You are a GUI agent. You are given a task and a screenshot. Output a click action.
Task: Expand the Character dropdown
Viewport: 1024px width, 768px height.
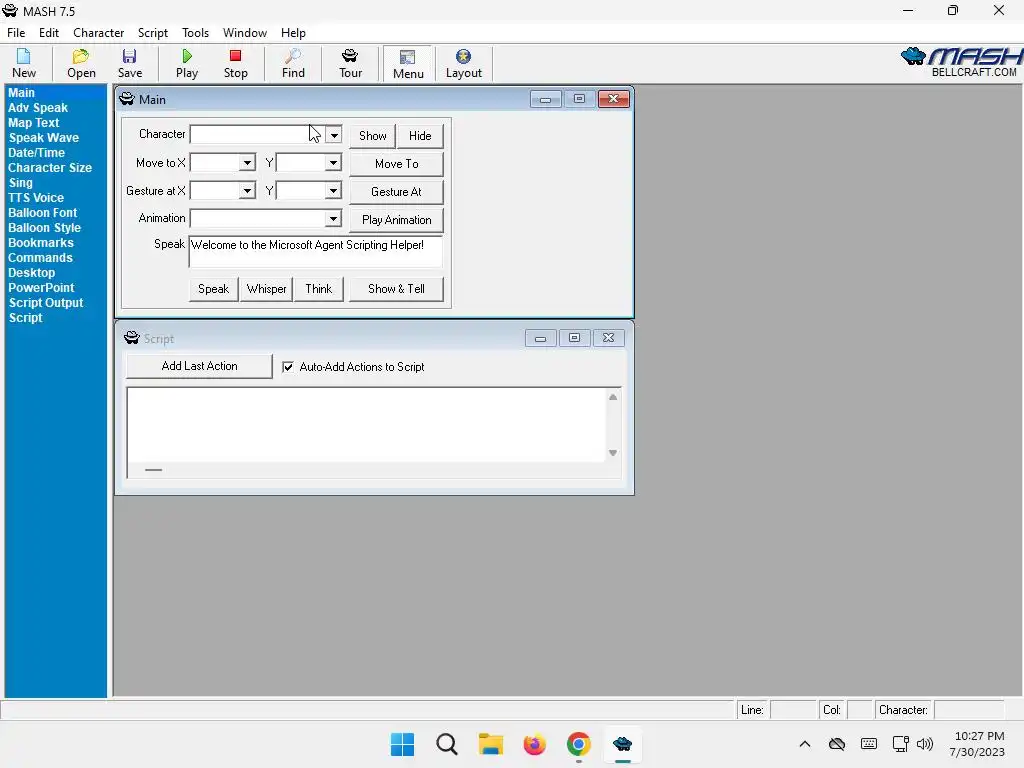[334, 135]
